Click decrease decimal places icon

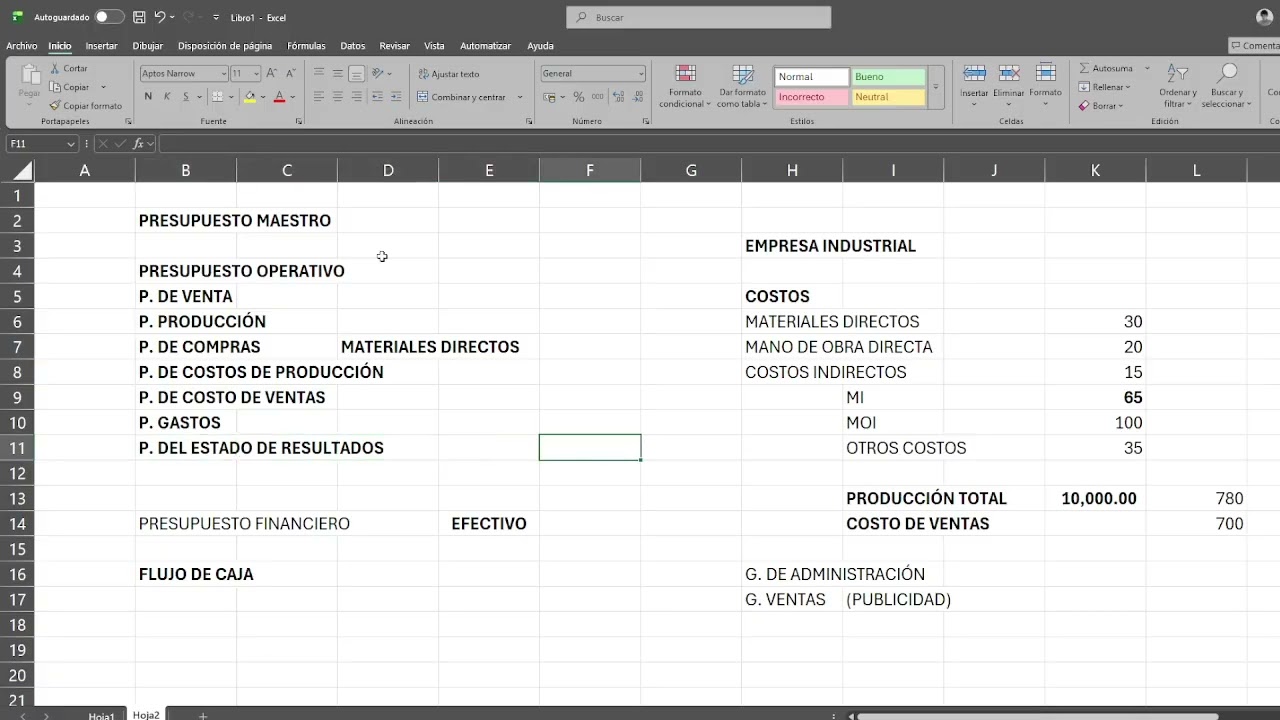pyautogui.click(x=640, y=97)
